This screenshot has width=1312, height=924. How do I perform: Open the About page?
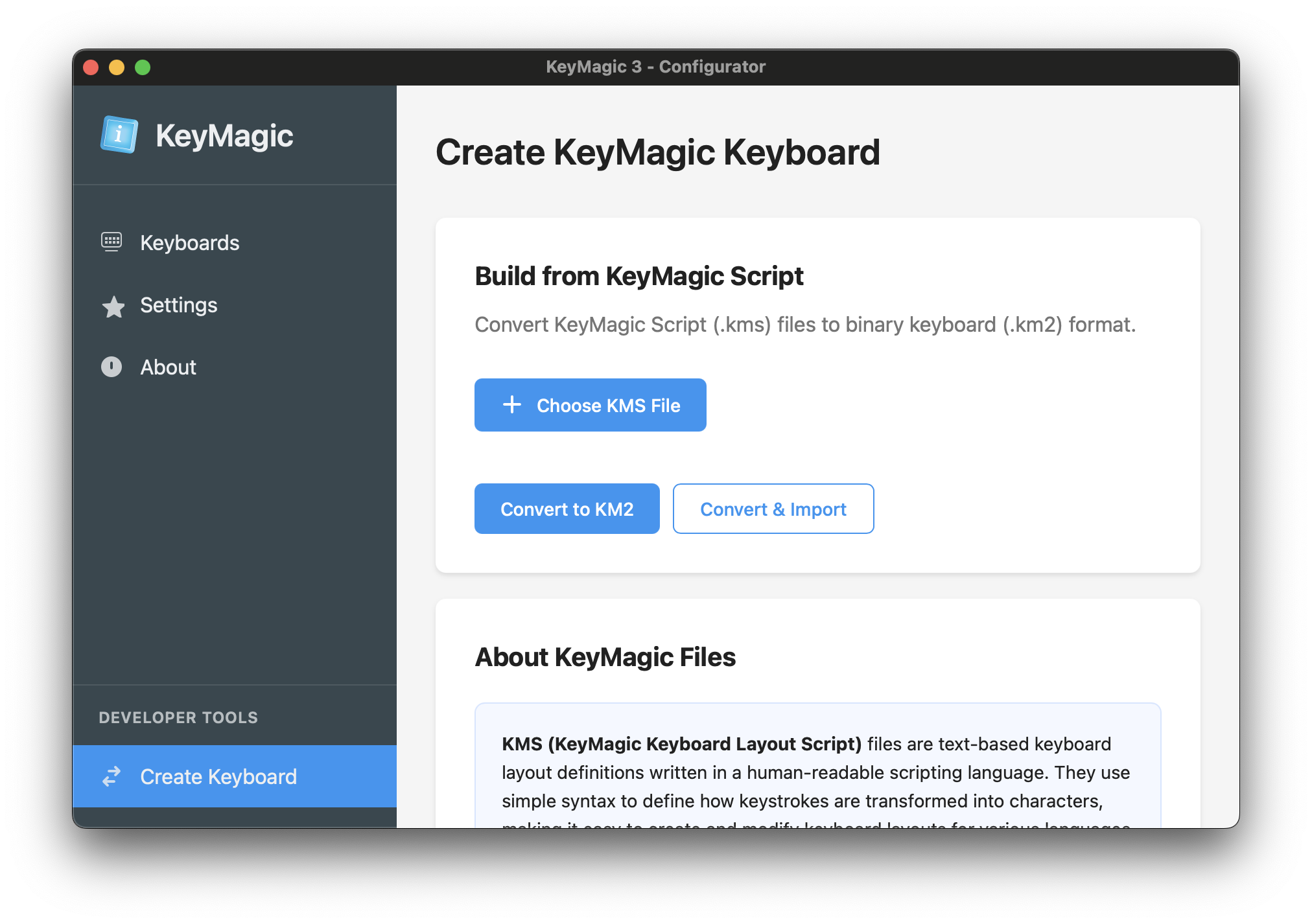[x=168, y=367]
